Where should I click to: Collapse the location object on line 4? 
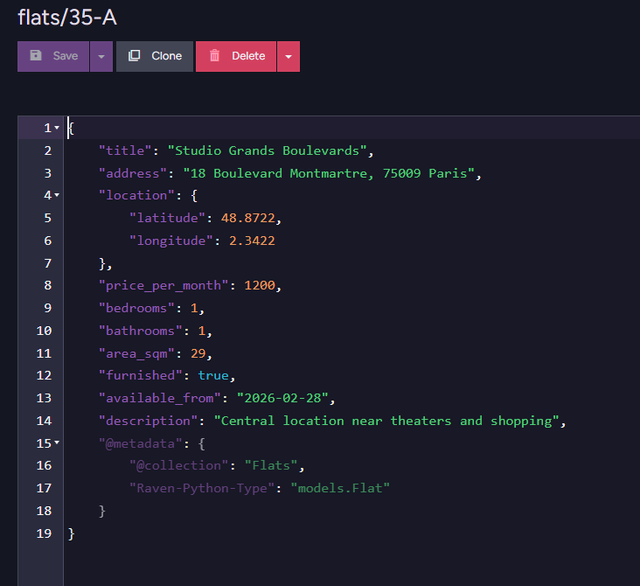[x=57, y=195]
